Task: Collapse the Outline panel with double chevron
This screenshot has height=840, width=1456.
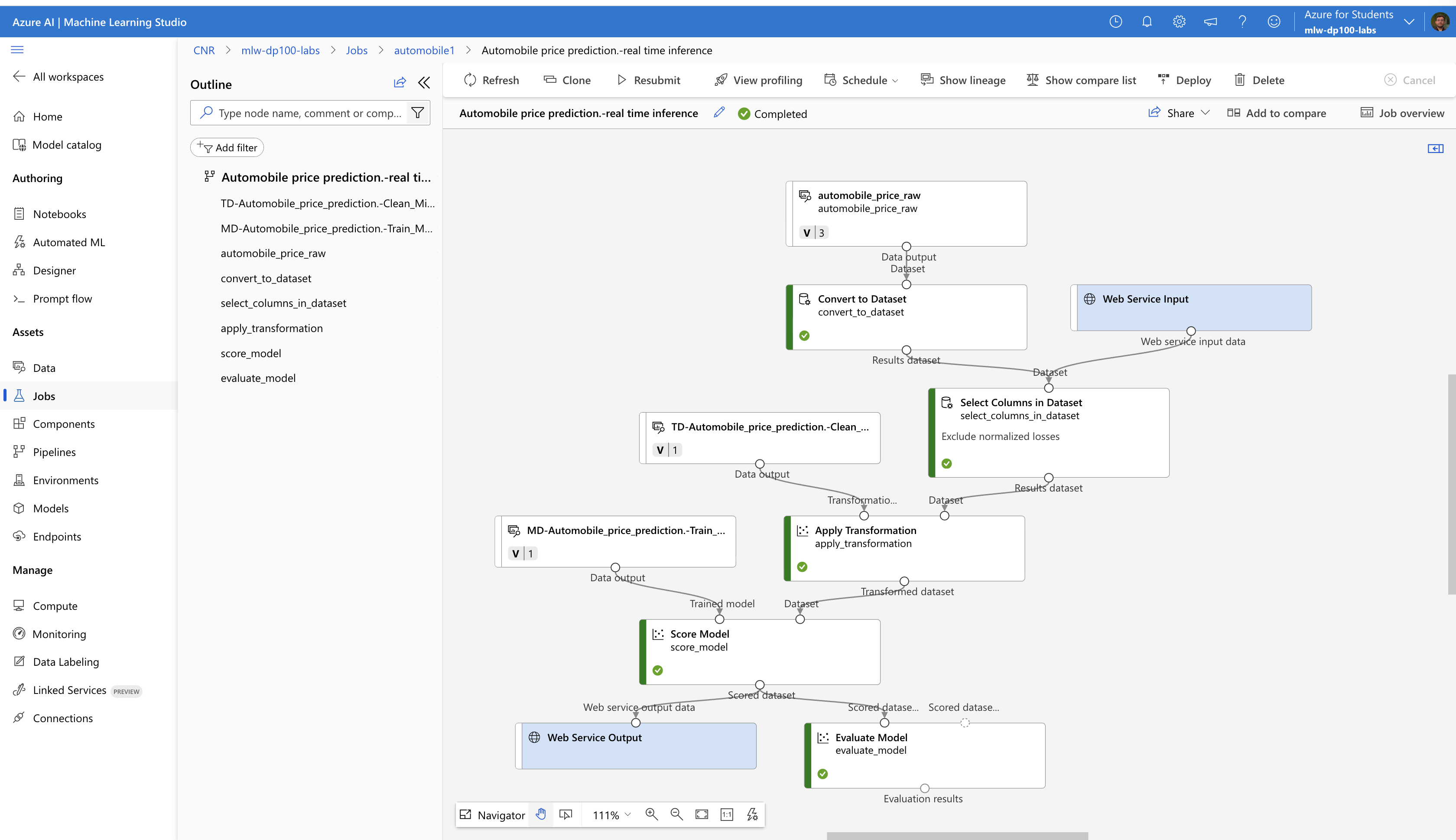Action: tap(424, 83)
